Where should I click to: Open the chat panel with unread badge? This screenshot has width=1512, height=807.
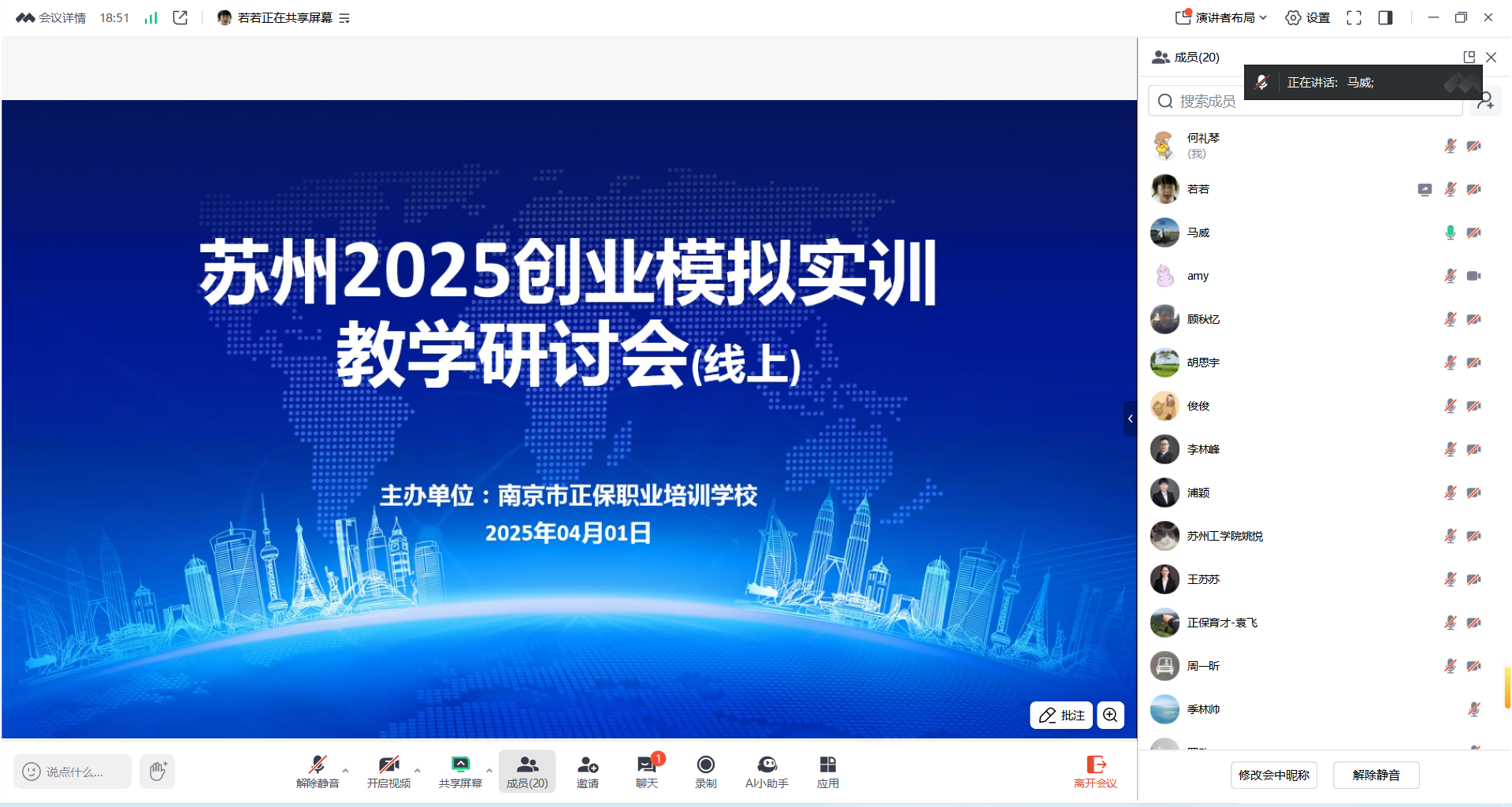(x=647, y=770)
